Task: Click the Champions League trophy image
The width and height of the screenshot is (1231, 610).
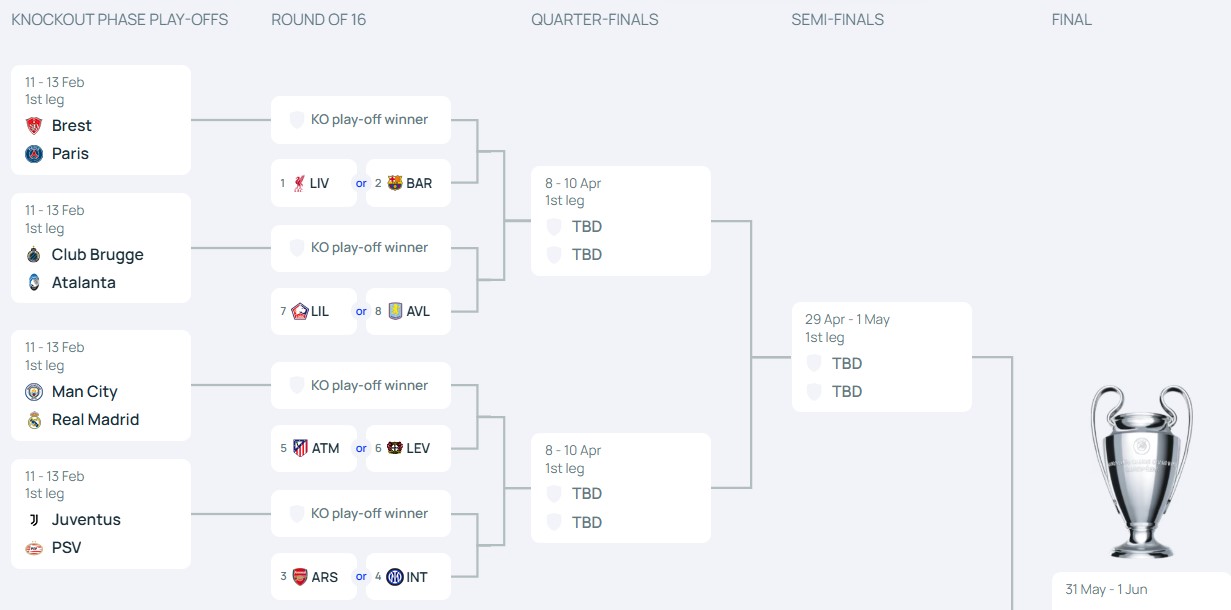Action: click(x=1141, y=470)
